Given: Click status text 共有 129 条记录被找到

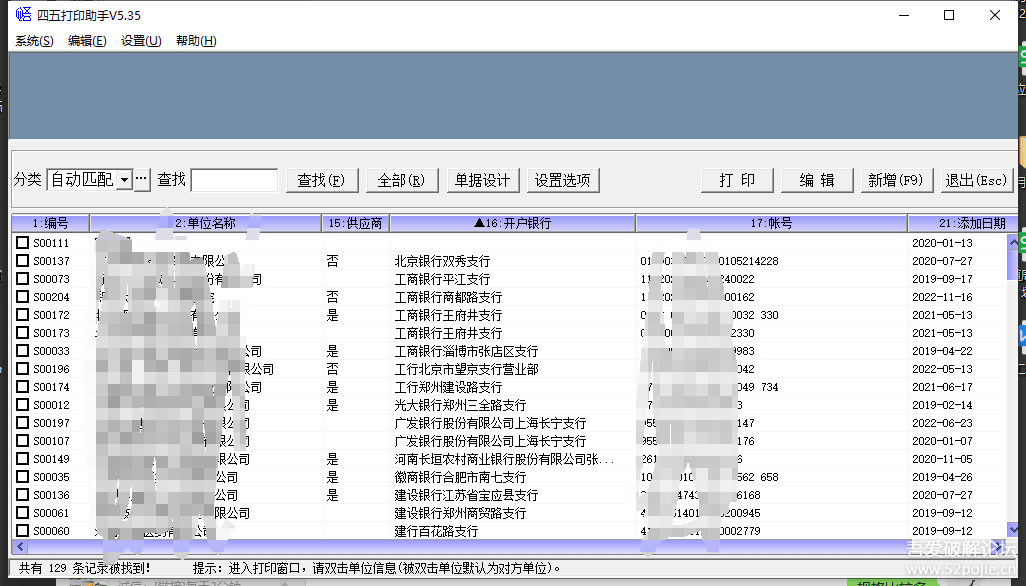Looking at the screenshot, I should [84, 568].
